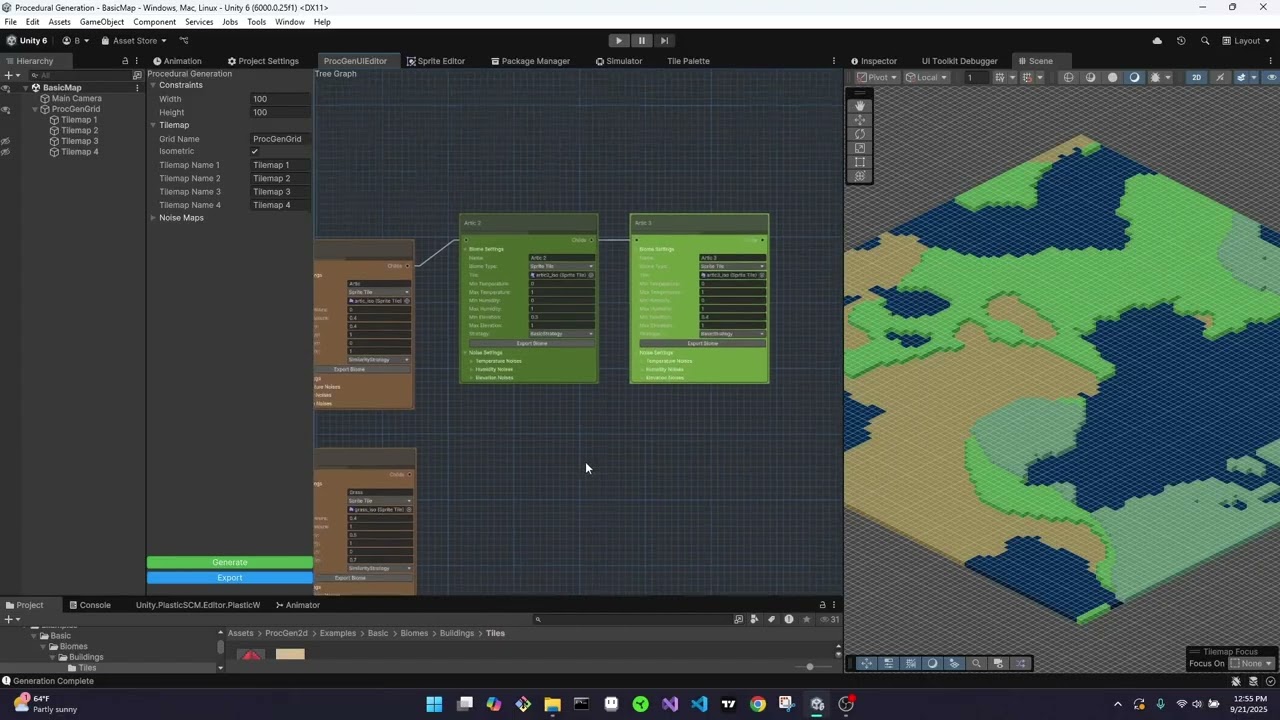Open the Hierarchy create plus menu
This screenshot has height=720, width=1280.
coord(11,75)
